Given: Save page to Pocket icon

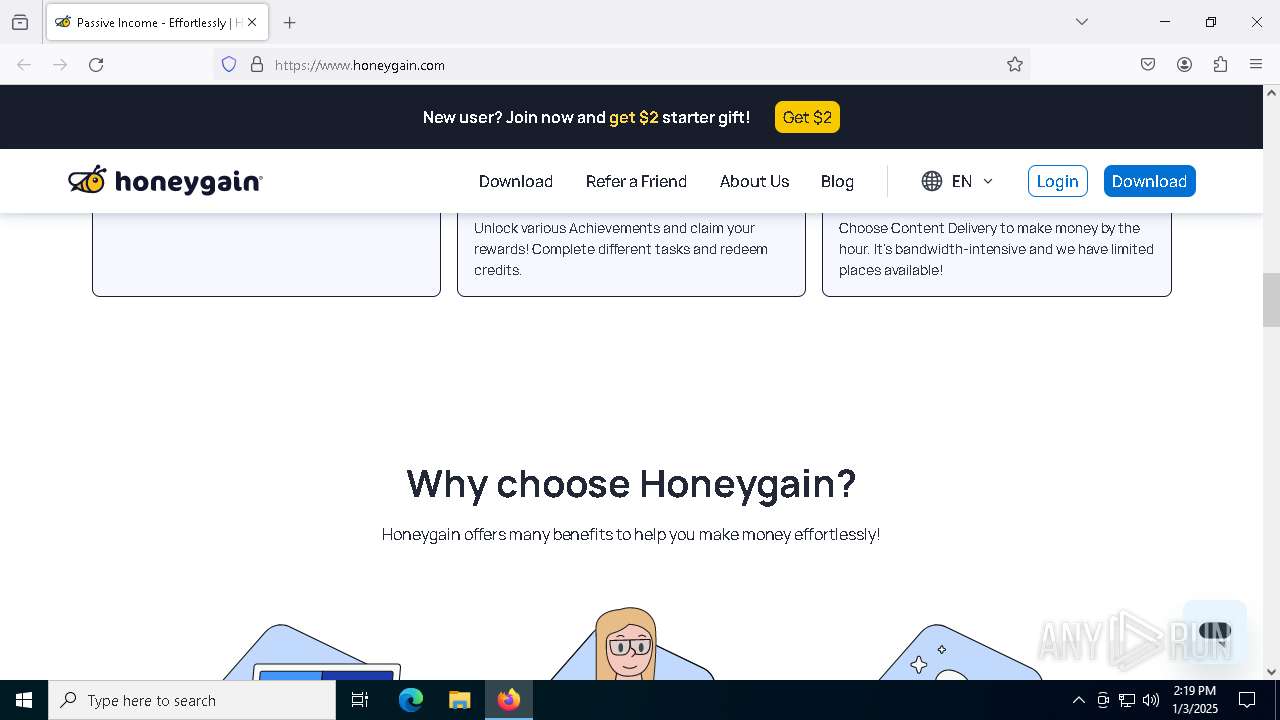Looking at the screenshot, I should (x=1148, y=65).
